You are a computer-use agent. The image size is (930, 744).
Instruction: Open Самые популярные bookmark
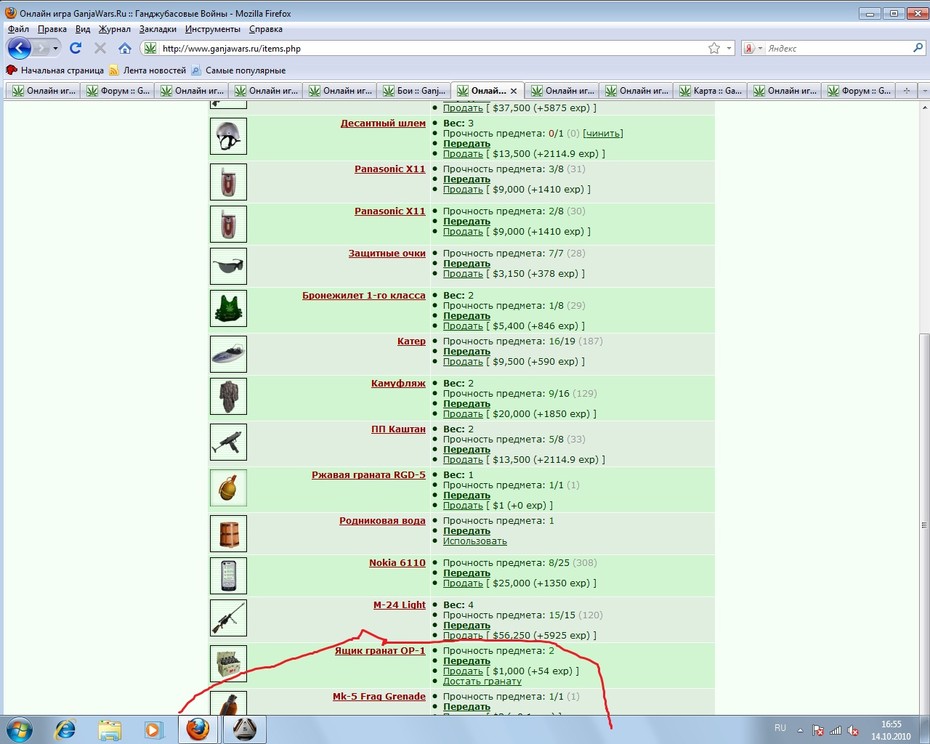[238, 70]
